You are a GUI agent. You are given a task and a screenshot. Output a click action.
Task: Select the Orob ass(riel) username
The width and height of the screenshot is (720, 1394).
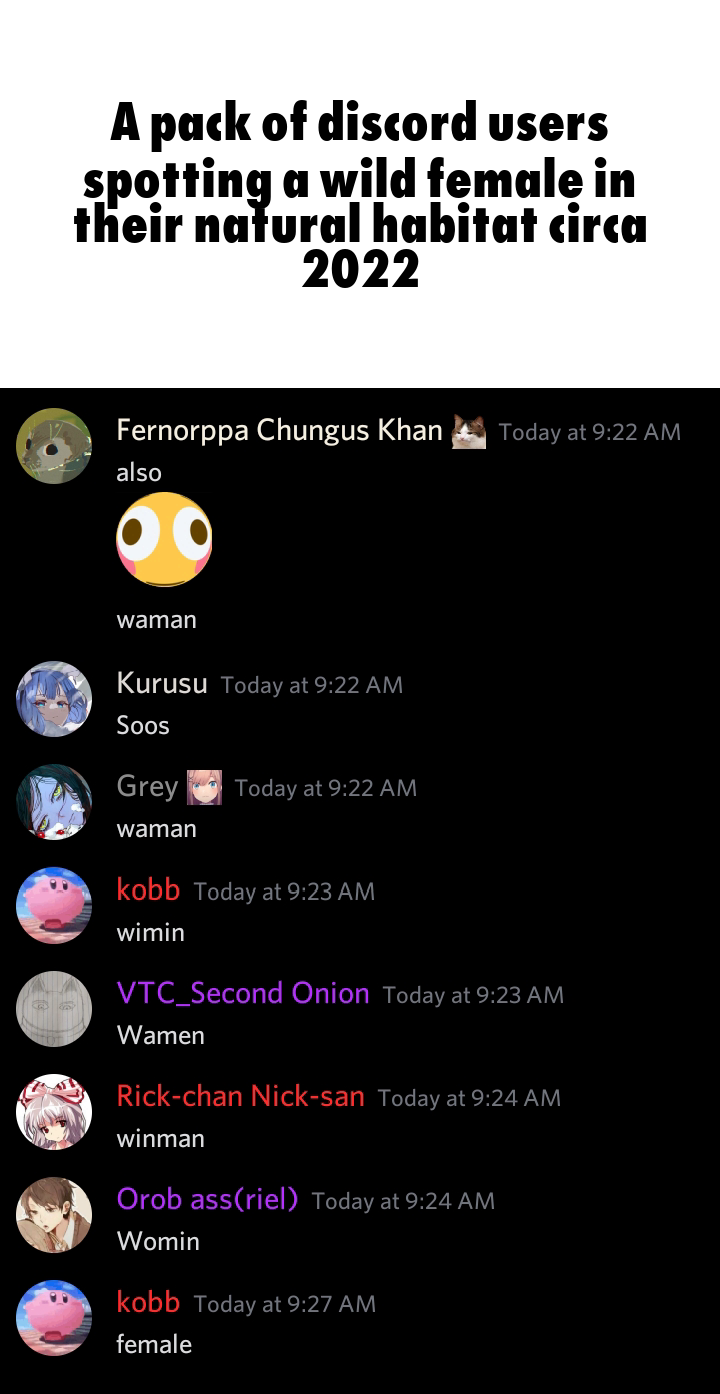207,1198
